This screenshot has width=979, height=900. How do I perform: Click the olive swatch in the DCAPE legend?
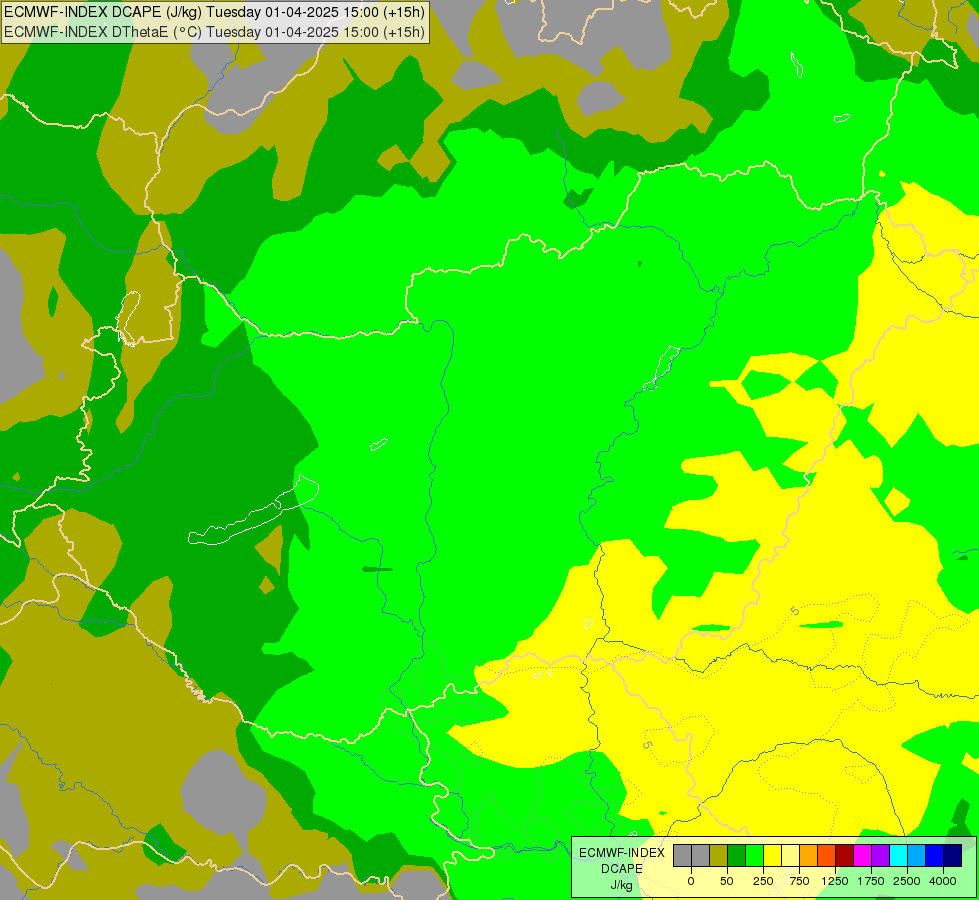coord(719,856)
